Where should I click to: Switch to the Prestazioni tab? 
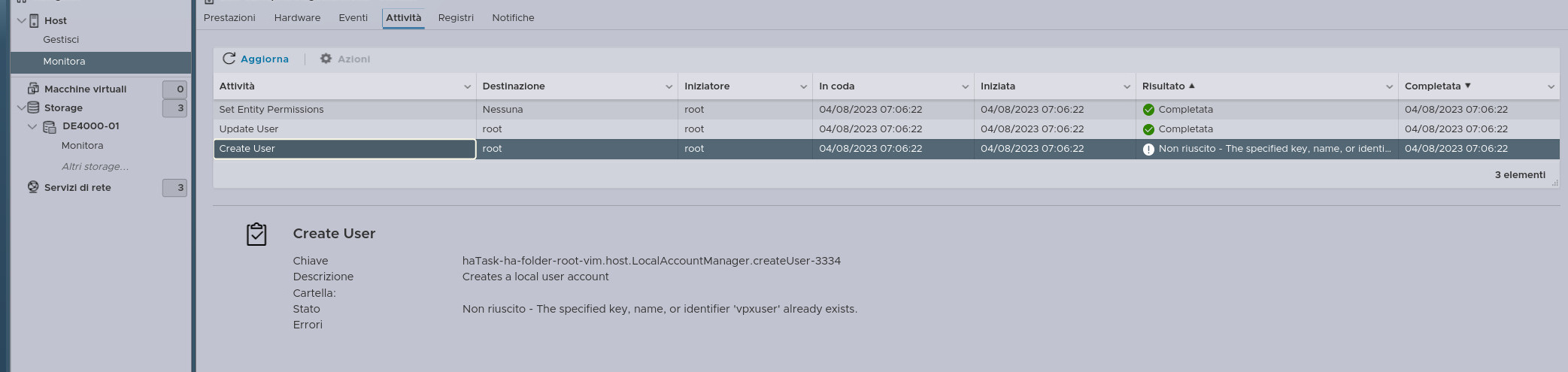[x=229, y=17]
